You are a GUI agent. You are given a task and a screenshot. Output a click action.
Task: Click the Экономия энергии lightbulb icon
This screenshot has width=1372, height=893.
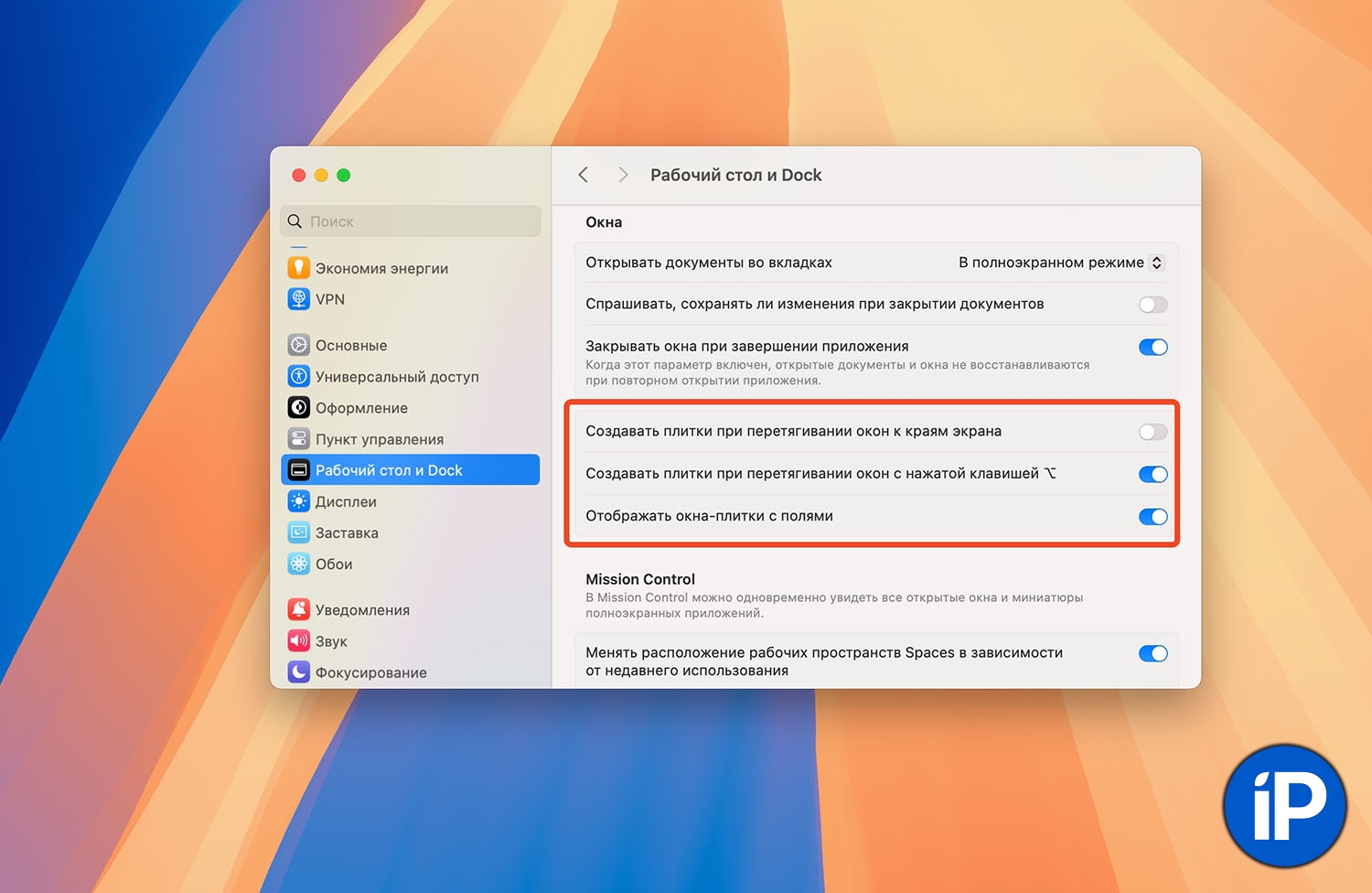click(299, 267)
